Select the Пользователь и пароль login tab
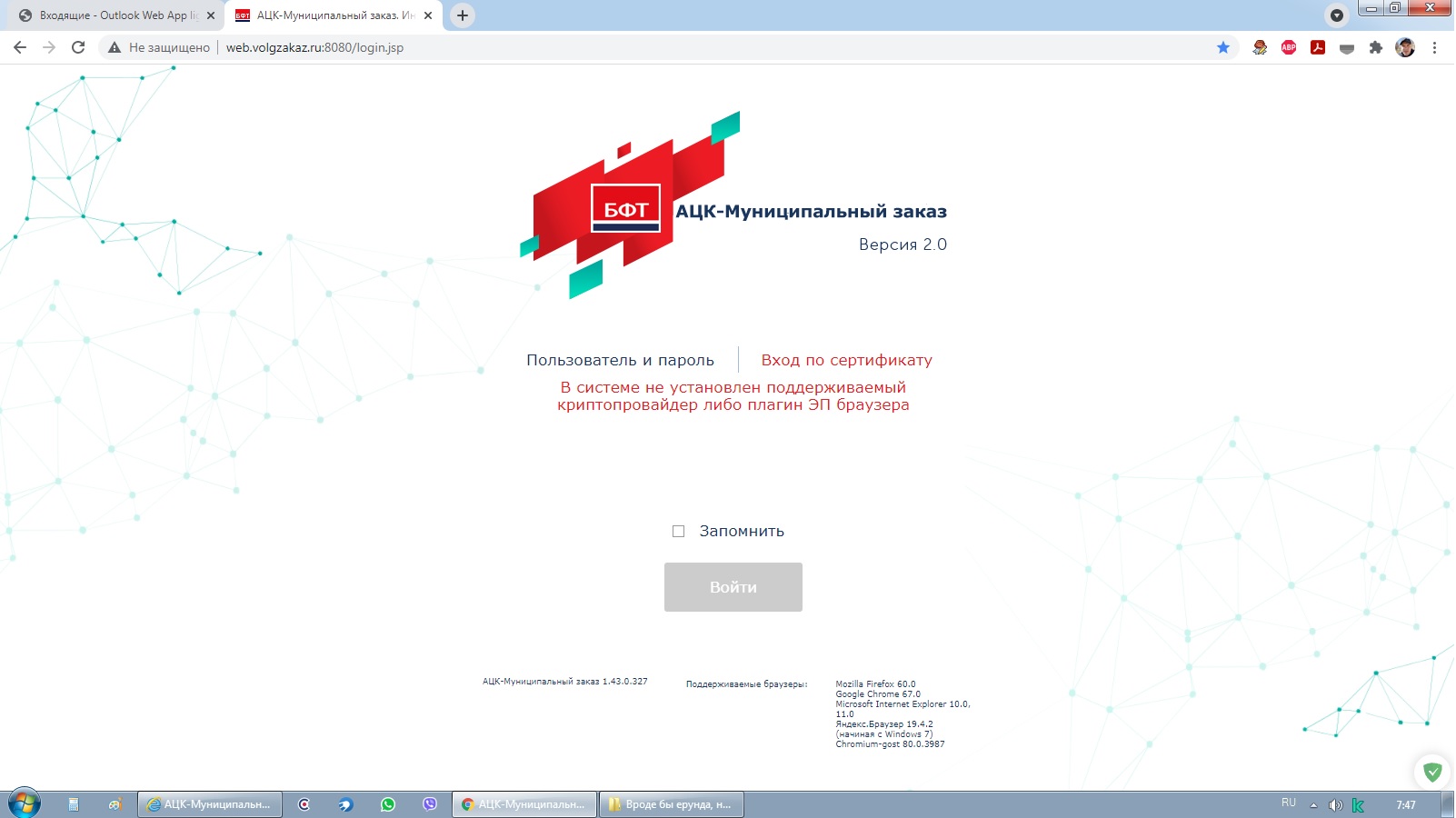 620,360
